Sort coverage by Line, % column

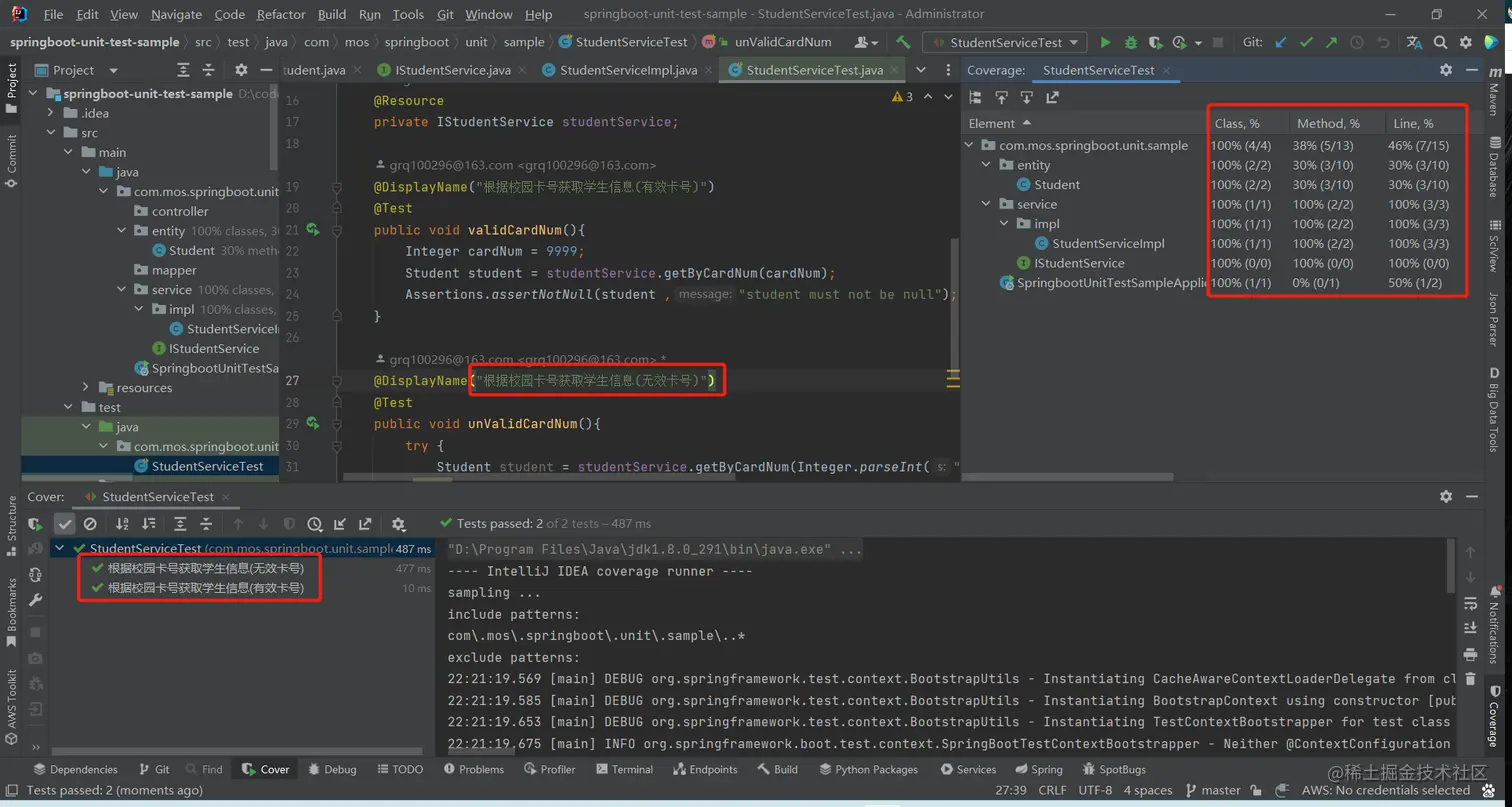tap(1413, 124)
